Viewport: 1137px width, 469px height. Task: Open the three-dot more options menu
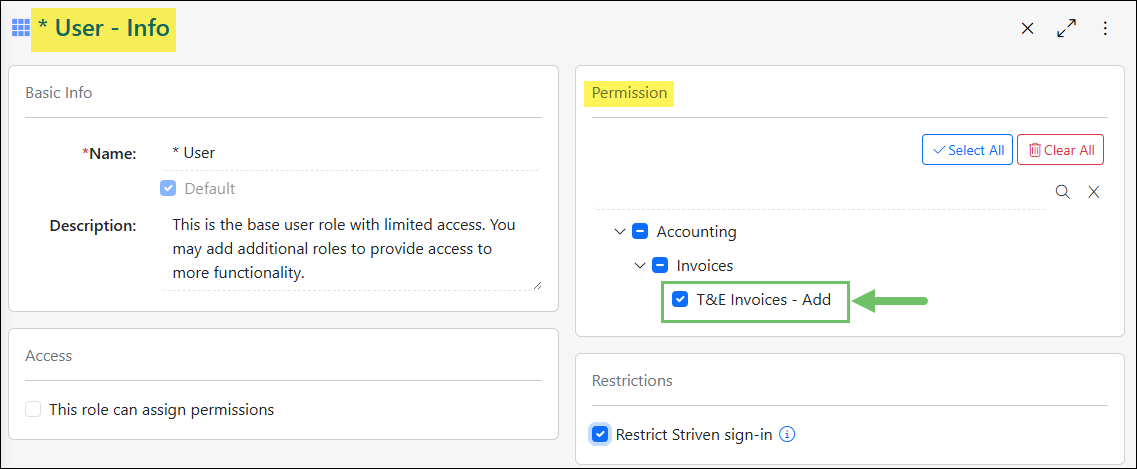[x=1105, y=28]
